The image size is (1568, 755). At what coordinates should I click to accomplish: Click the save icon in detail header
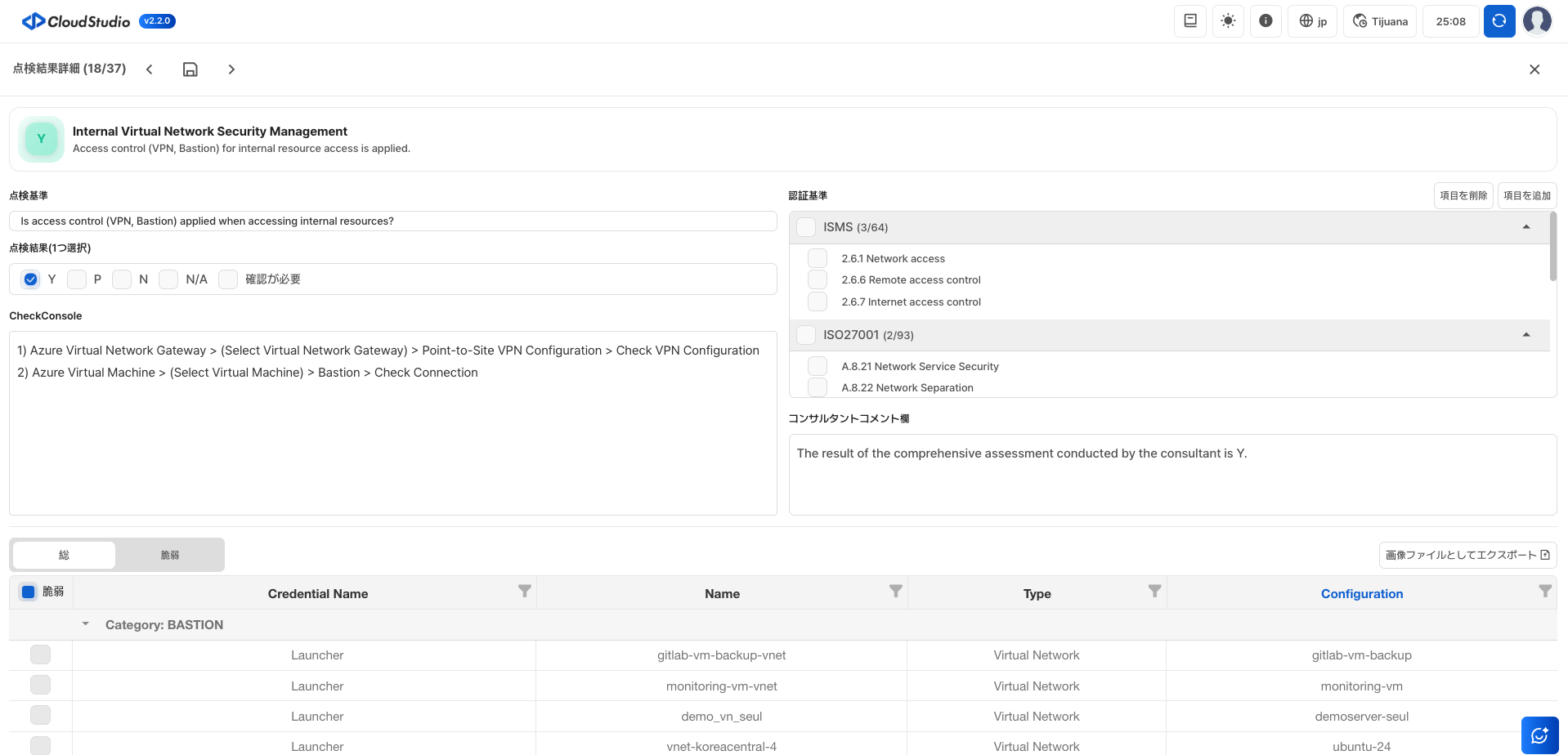click(x=190, y=69)
